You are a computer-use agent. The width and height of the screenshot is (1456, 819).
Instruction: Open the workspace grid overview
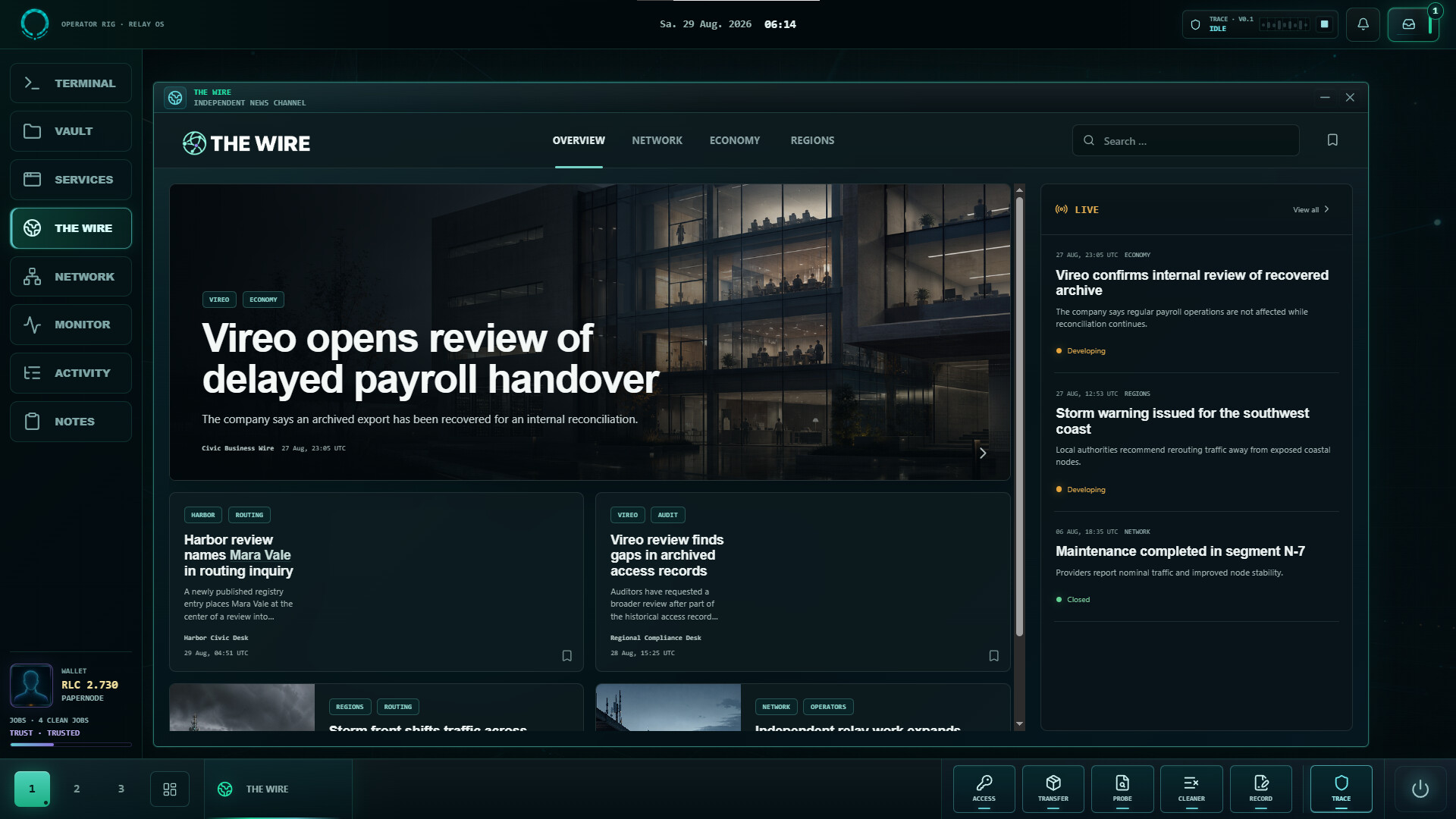click(x=170, y=789)
